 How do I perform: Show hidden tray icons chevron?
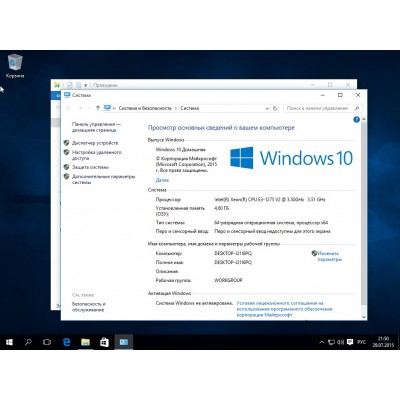point(321,342)
